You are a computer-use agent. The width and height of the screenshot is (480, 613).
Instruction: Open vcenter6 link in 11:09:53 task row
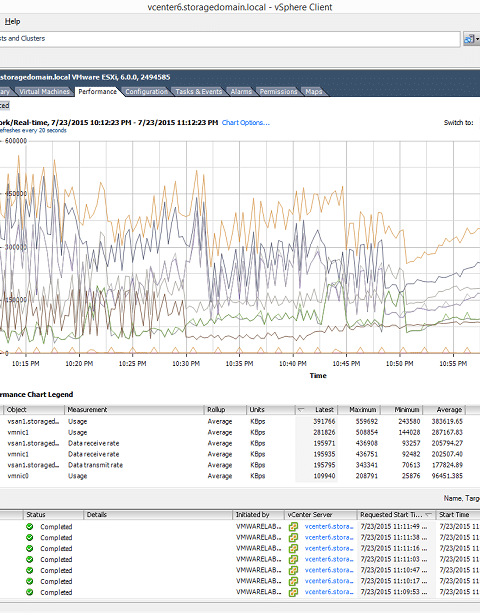click(x=329, y=592)
